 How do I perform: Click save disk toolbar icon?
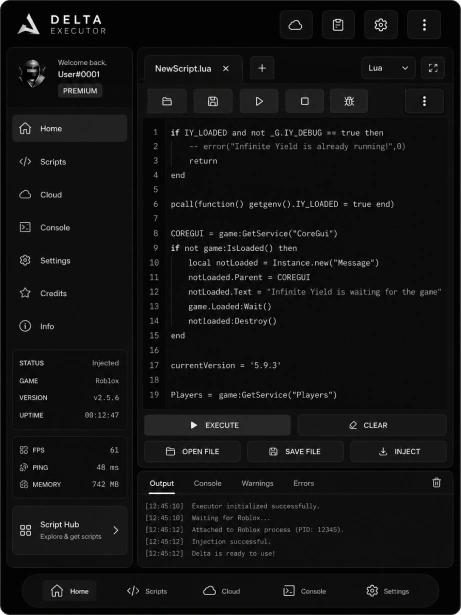pos(213,101)
